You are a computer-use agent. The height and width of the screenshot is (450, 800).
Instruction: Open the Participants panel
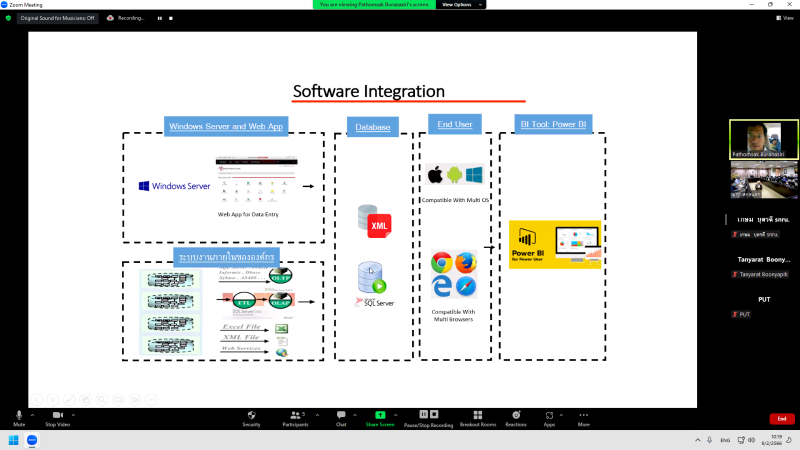coord(295,416)
